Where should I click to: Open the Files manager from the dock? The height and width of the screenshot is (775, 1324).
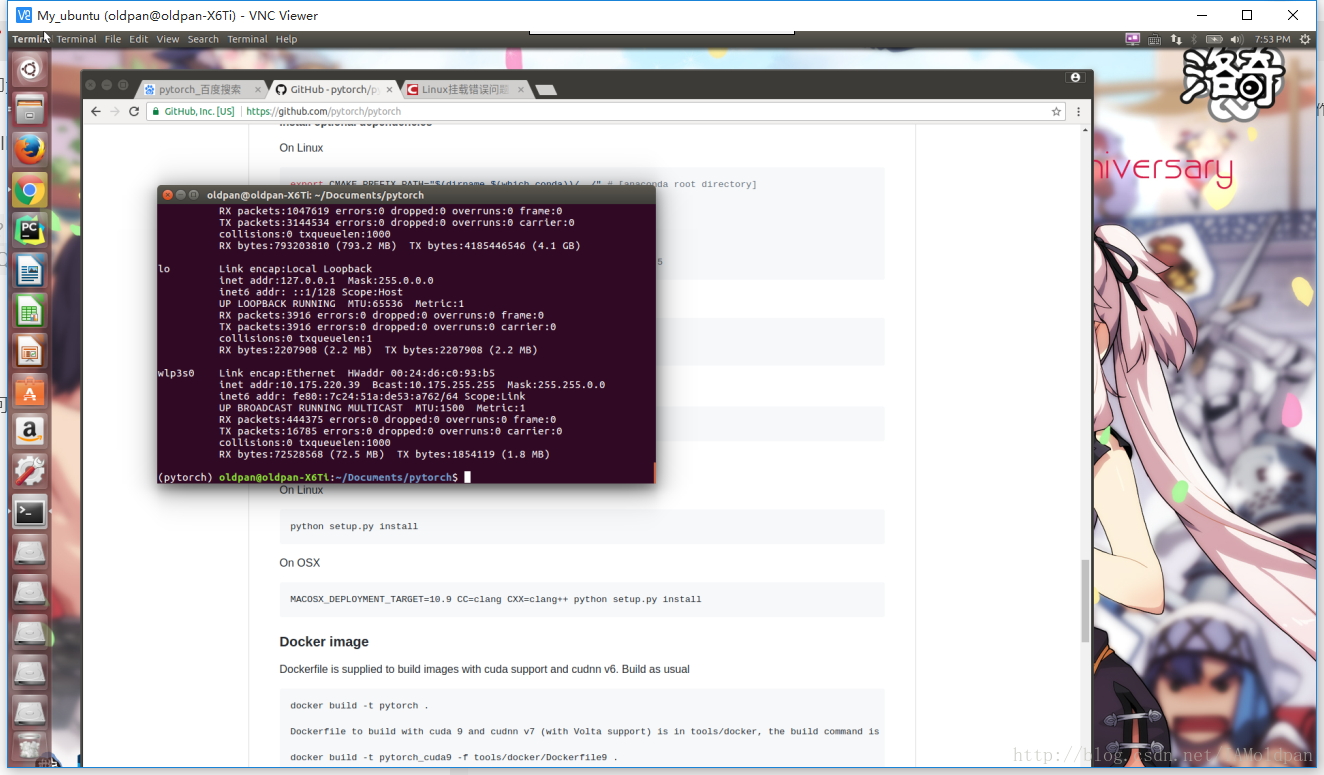(x=29, y=109)
